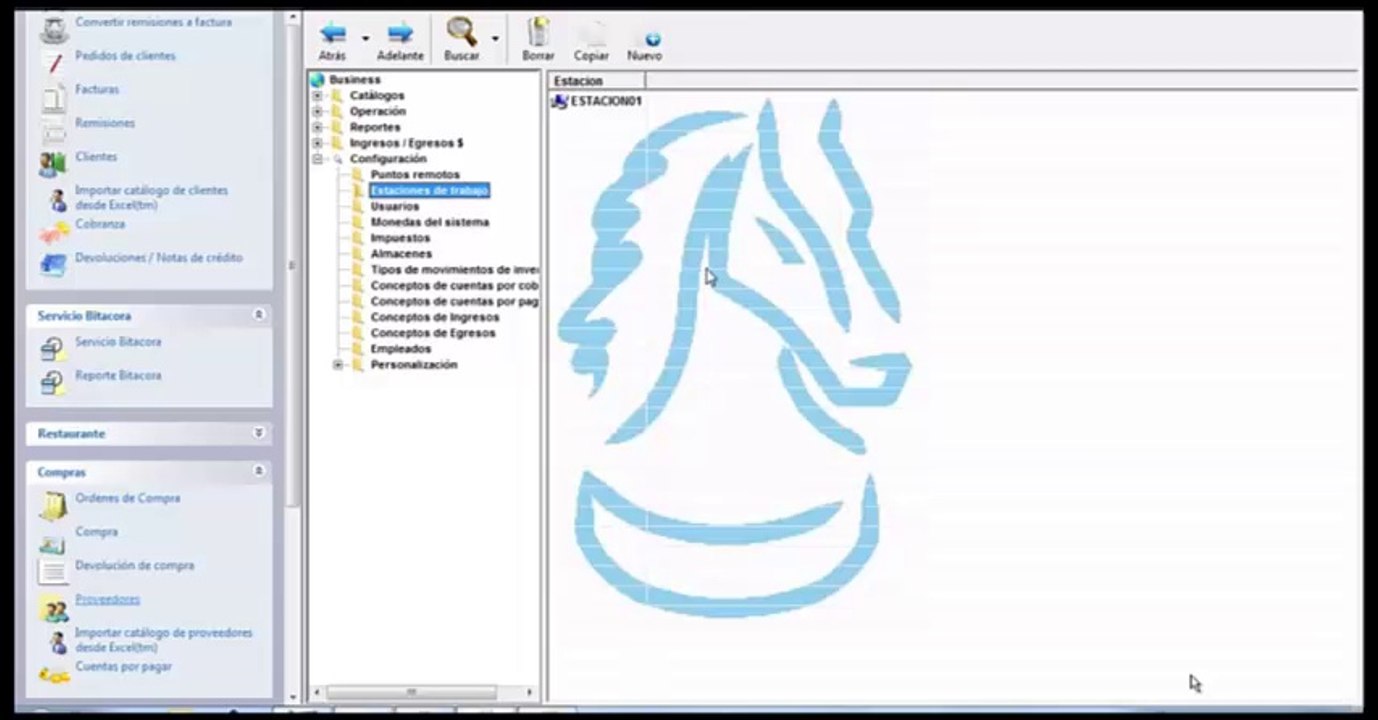Click the Reporte Bitacora icon
1378x720 pixels.
tap(53, 382)
